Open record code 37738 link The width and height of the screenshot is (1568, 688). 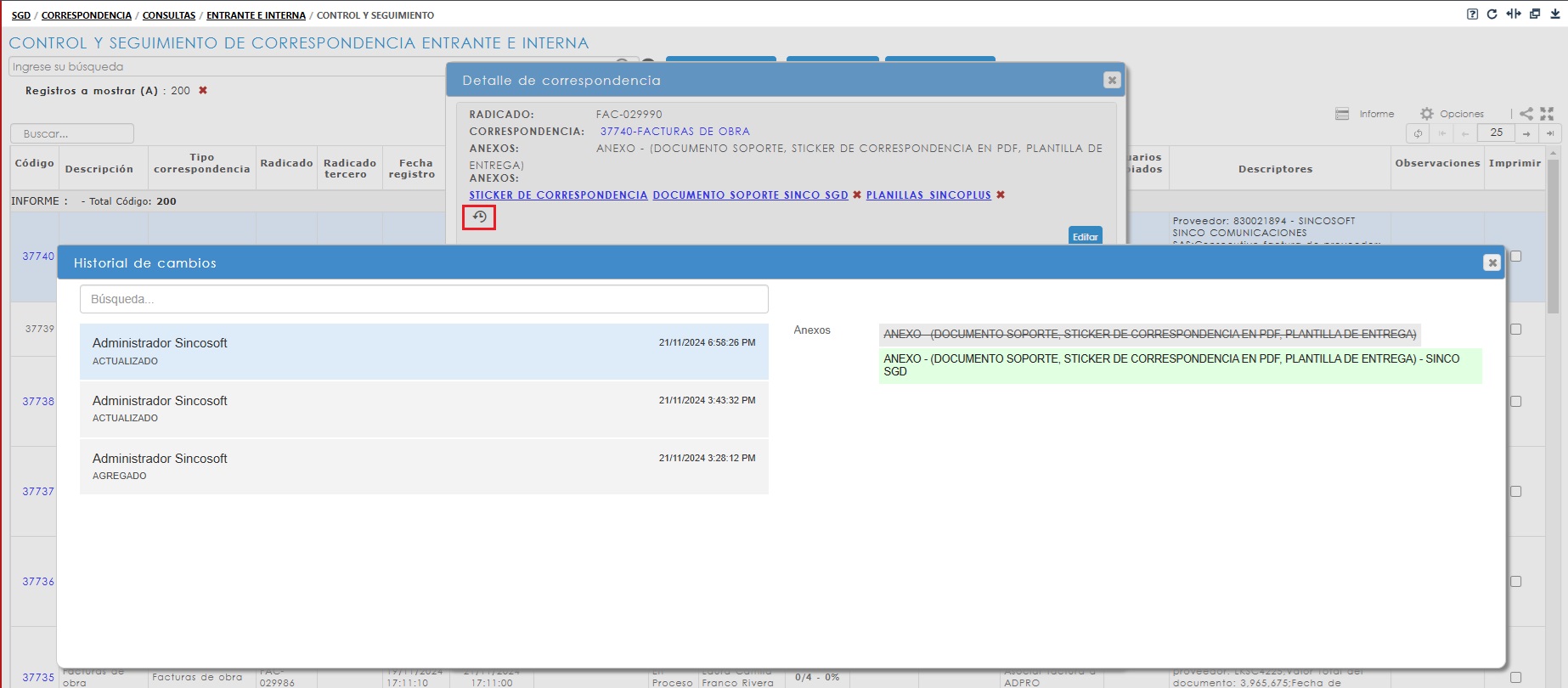38,401
